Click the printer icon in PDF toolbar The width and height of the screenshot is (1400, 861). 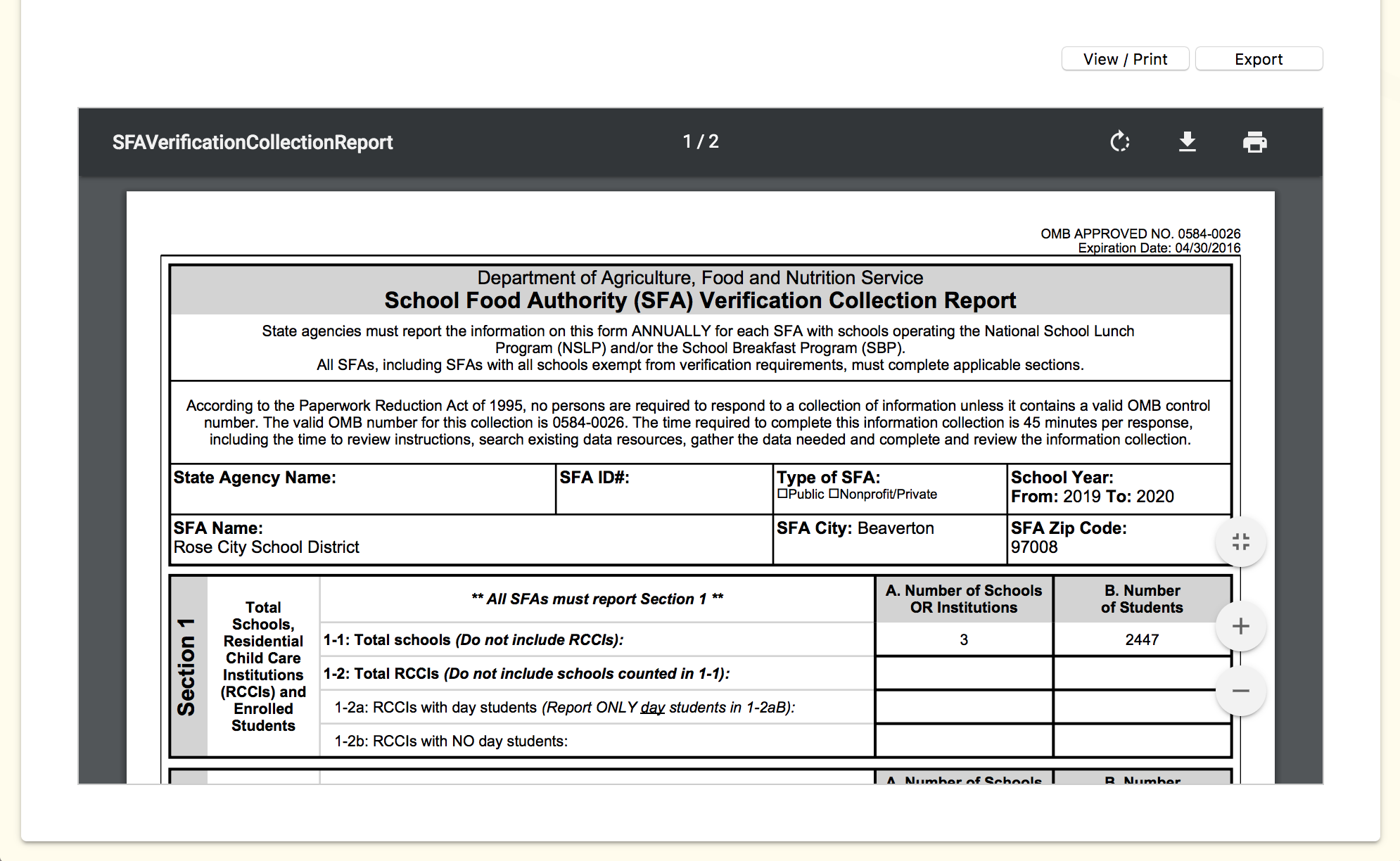click(1254, 142)
